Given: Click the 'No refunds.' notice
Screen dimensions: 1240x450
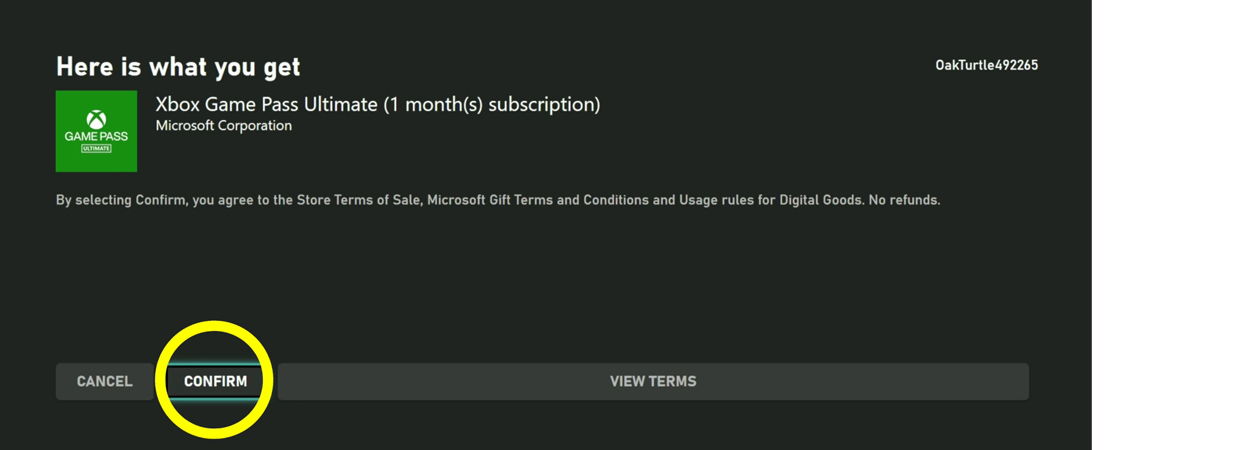Looking at the screenshot, I should pyautogui.click(x=904, y=200).
